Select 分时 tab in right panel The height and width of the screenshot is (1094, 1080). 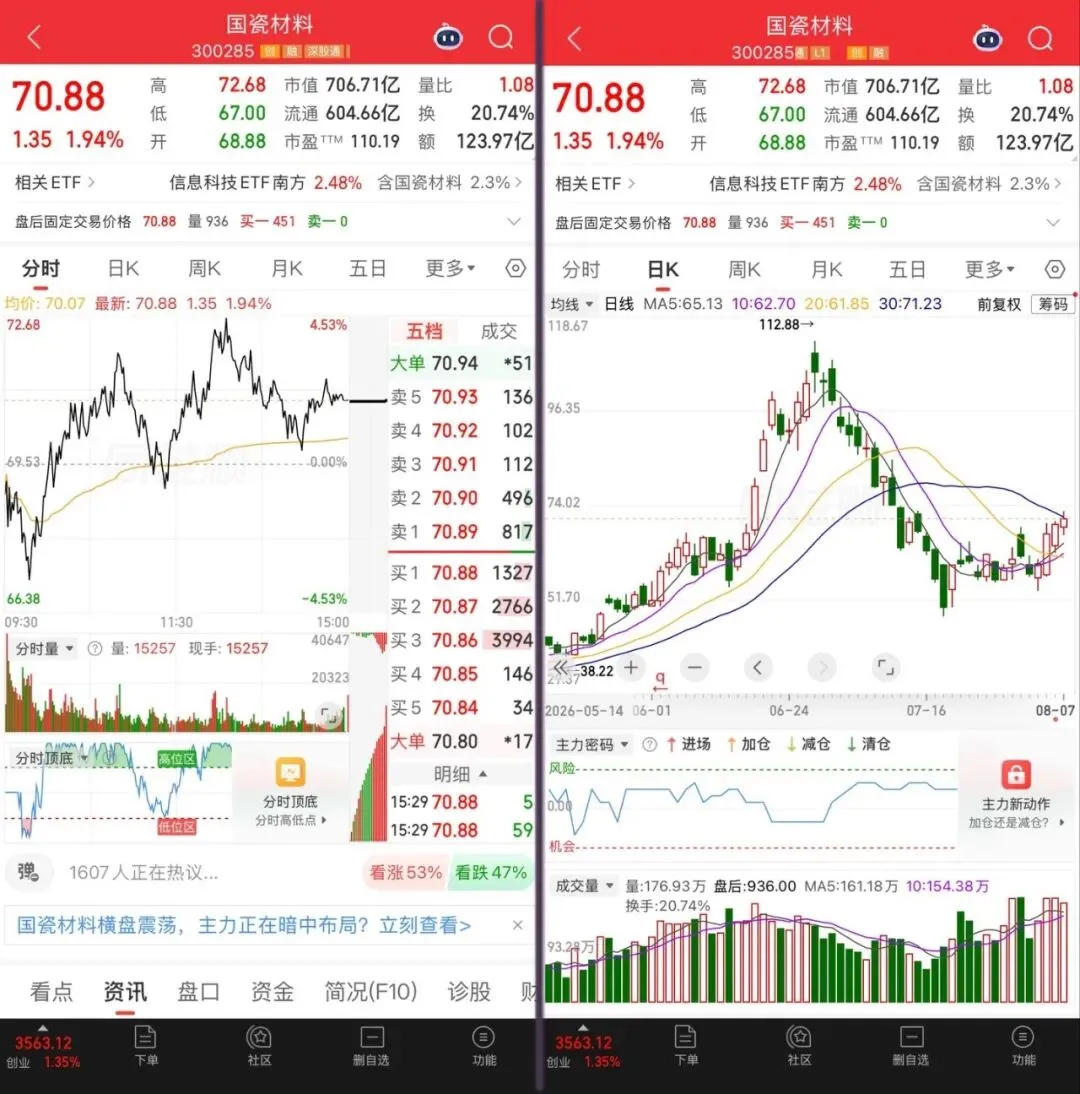580,269
